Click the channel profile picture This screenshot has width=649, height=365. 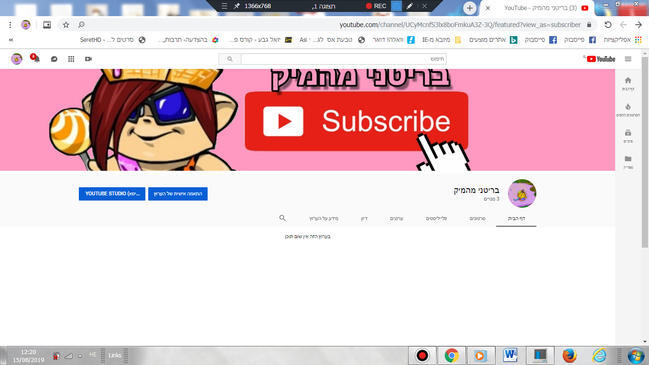coord(522,193)
